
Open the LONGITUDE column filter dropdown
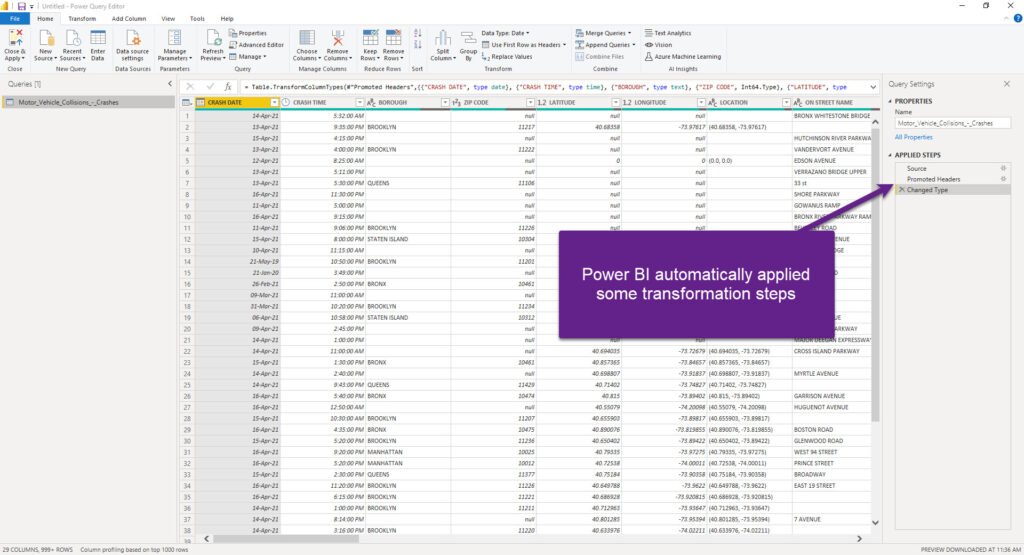pyautogui.click(x=701, y=103)
